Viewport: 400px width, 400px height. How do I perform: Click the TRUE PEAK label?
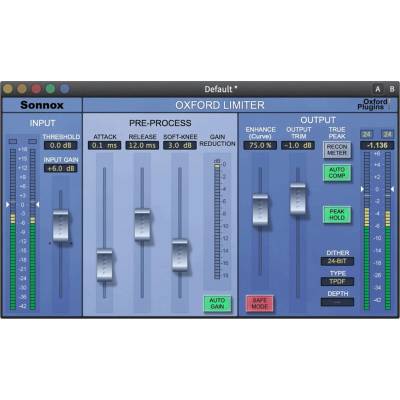coord(337,133)
